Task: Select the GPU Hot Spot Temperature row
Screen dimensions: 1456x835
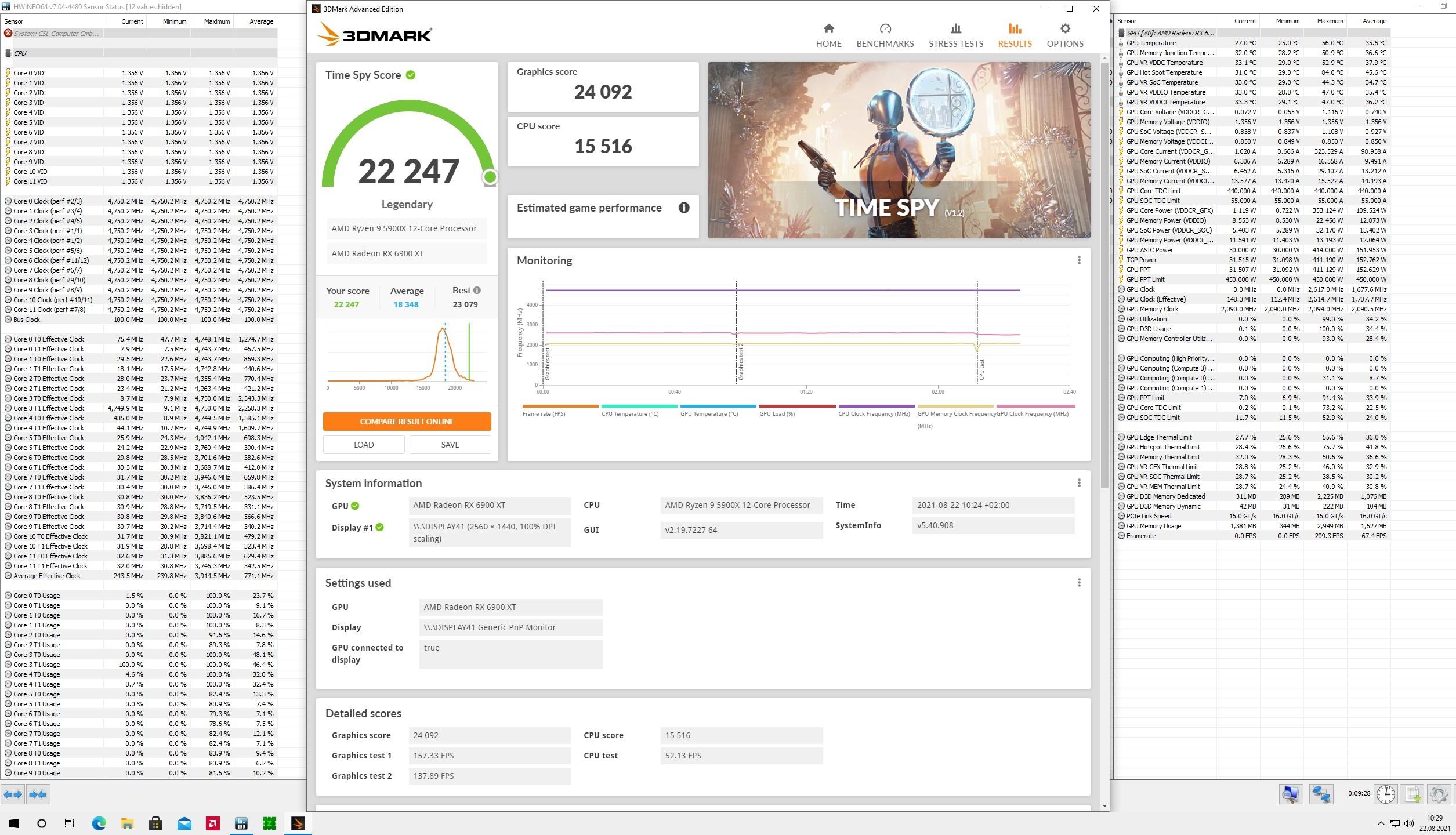Action: [1253, 72]
